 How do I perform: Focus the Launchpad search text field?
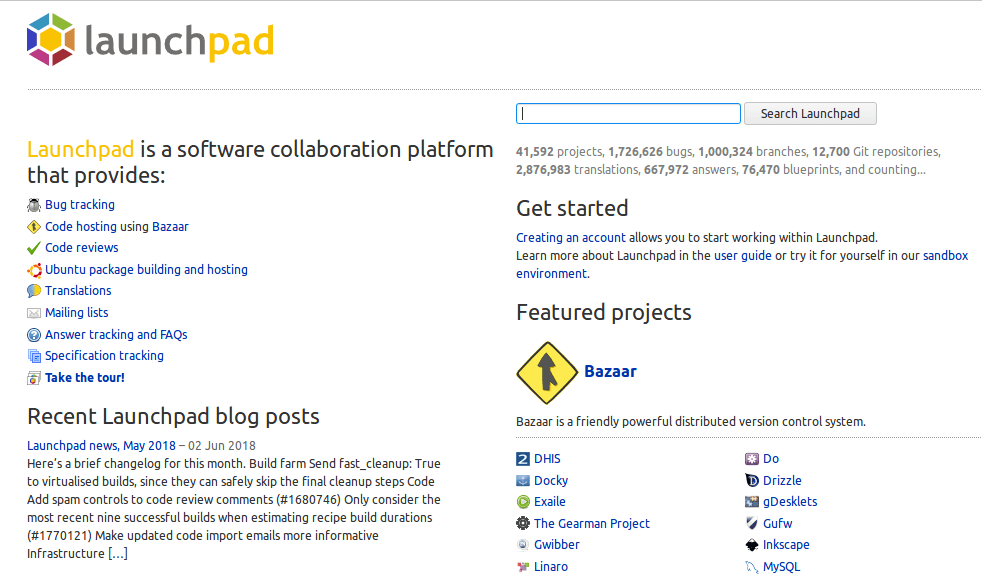[628, 114]
